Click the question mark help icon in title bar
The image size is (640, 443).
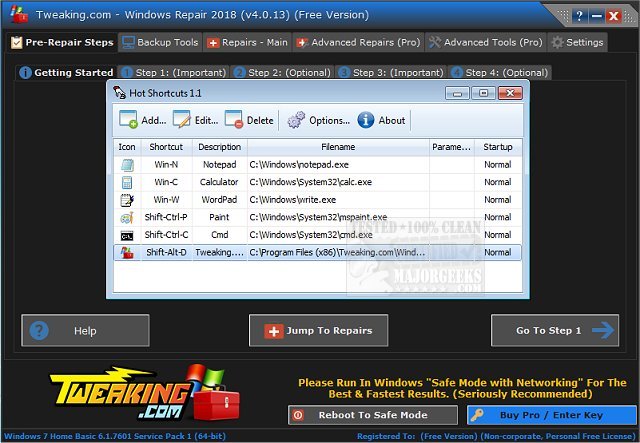coord(579,16)
